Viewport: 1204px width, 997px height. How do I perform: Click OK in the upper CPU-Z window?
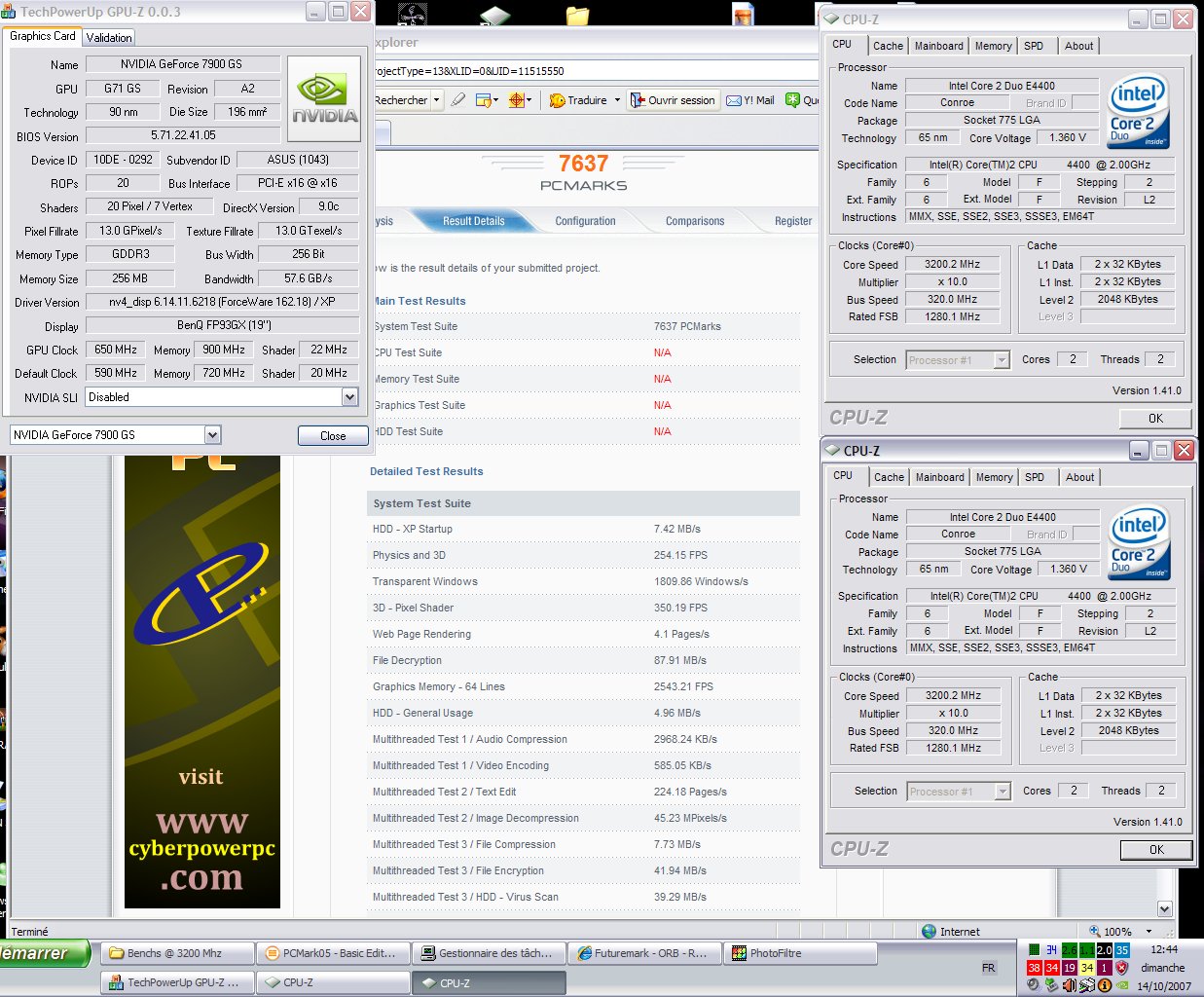click(1155, 418)
